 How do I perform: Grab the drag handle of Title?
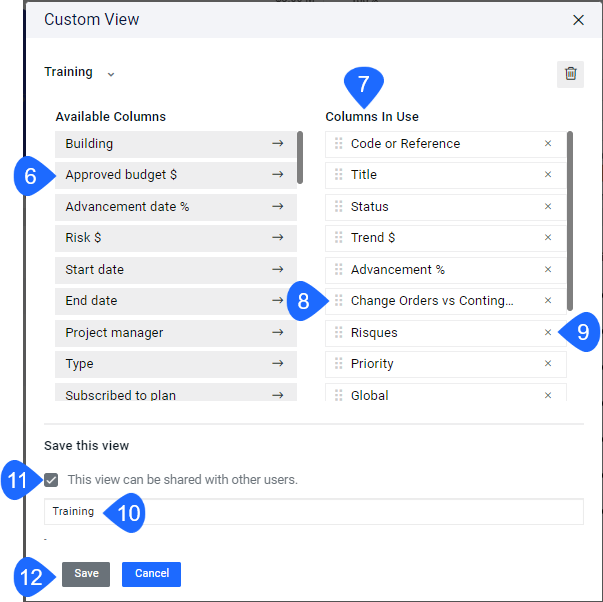click(338, 175)
